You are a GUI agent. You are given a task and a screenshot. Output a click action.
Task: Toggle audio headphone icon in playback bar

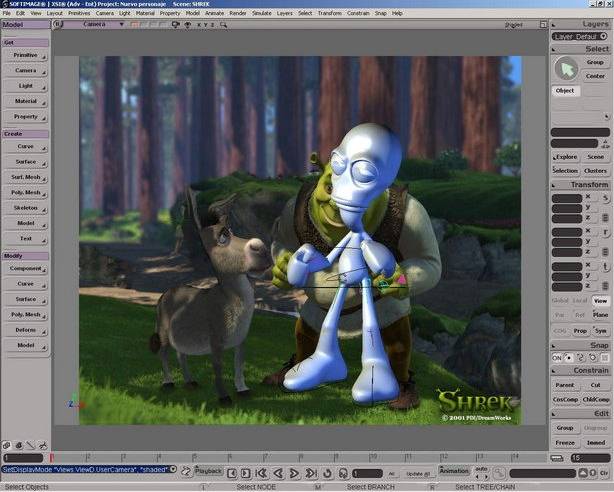343,473
